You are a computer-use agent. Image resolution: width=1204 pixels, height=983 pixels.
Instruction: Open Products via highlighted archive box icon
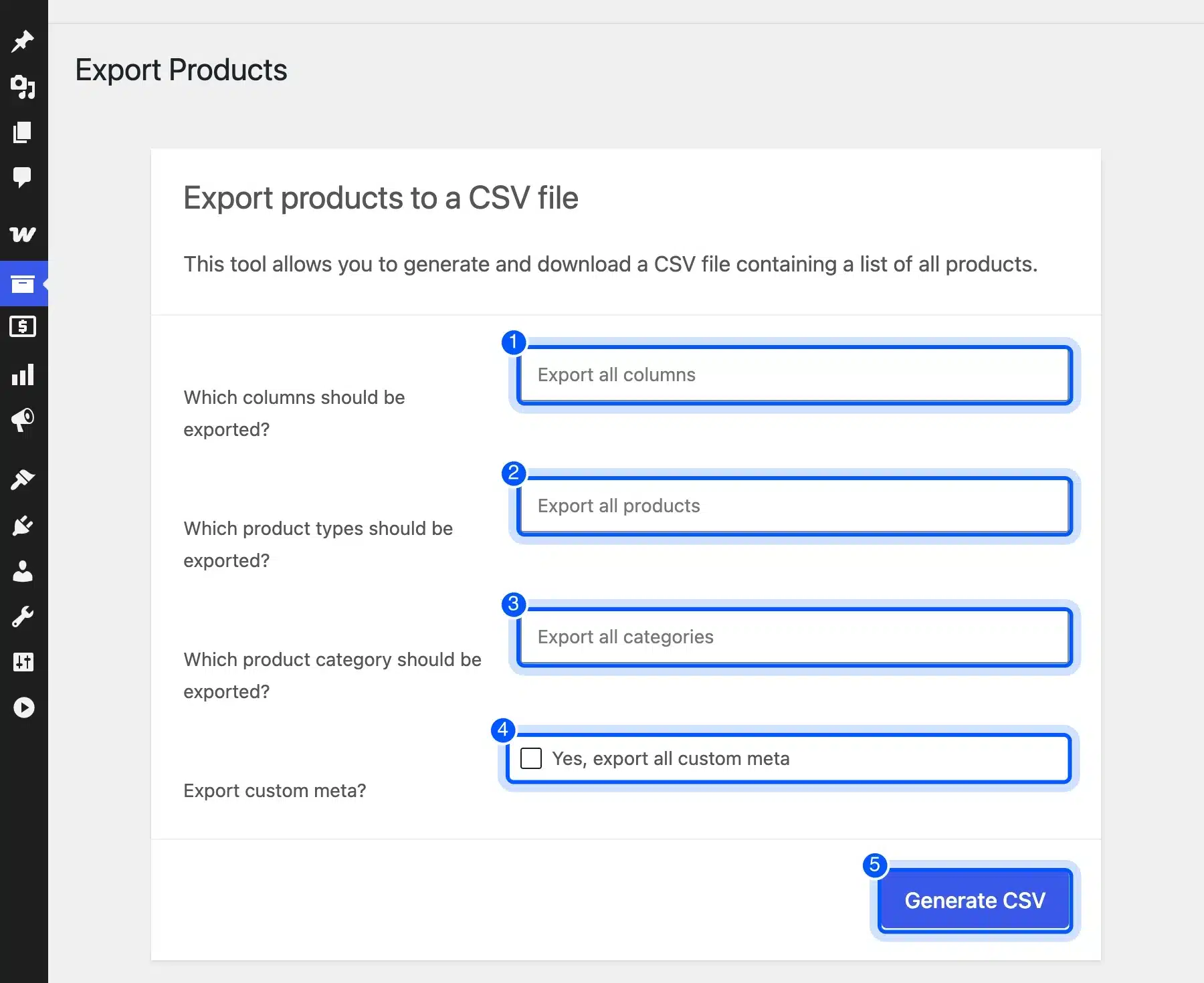pyautogui.click(x=23, y=284)
